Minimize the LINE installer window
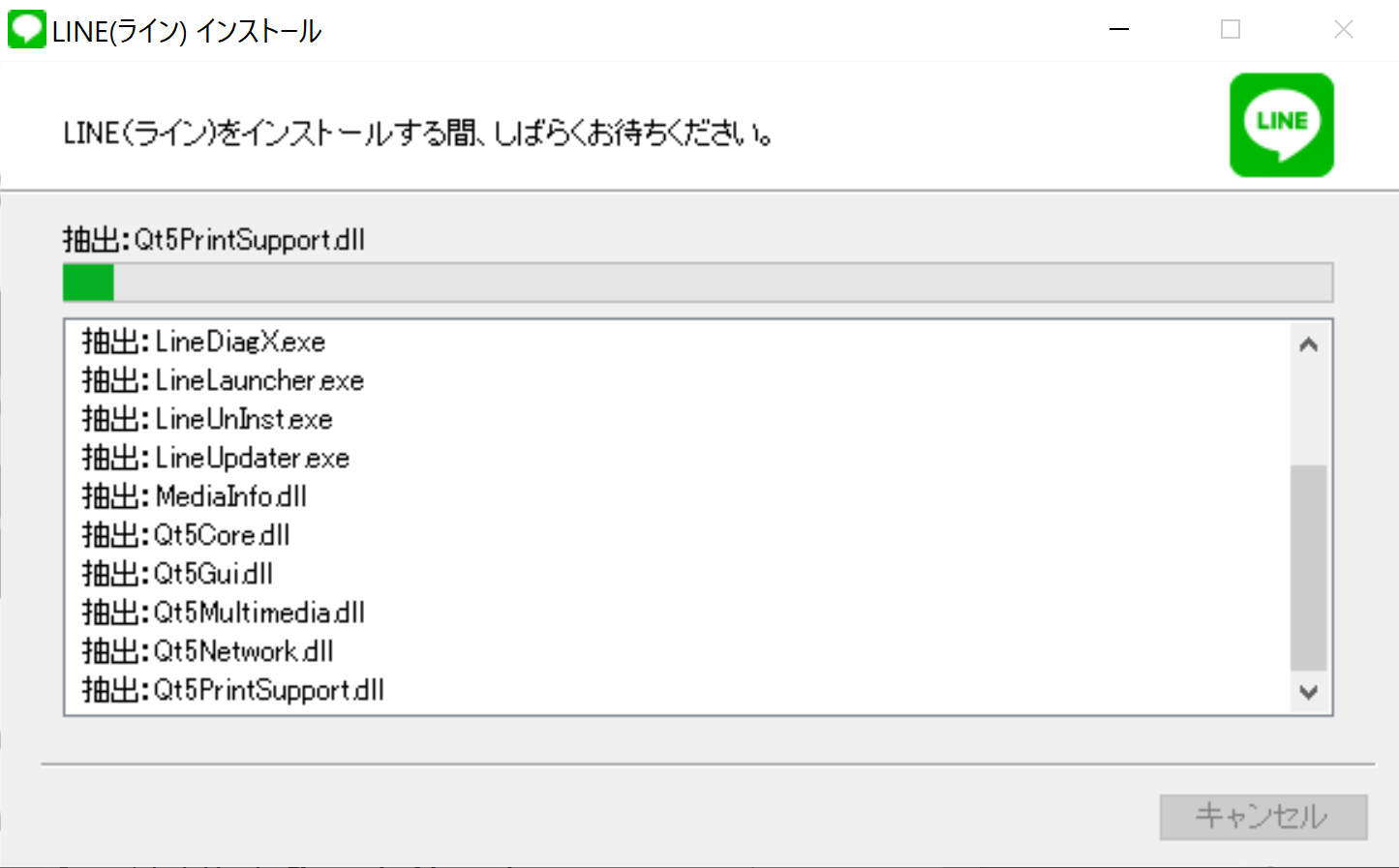This screenshot has width=1399, height=868. [x=1119, y=30]
